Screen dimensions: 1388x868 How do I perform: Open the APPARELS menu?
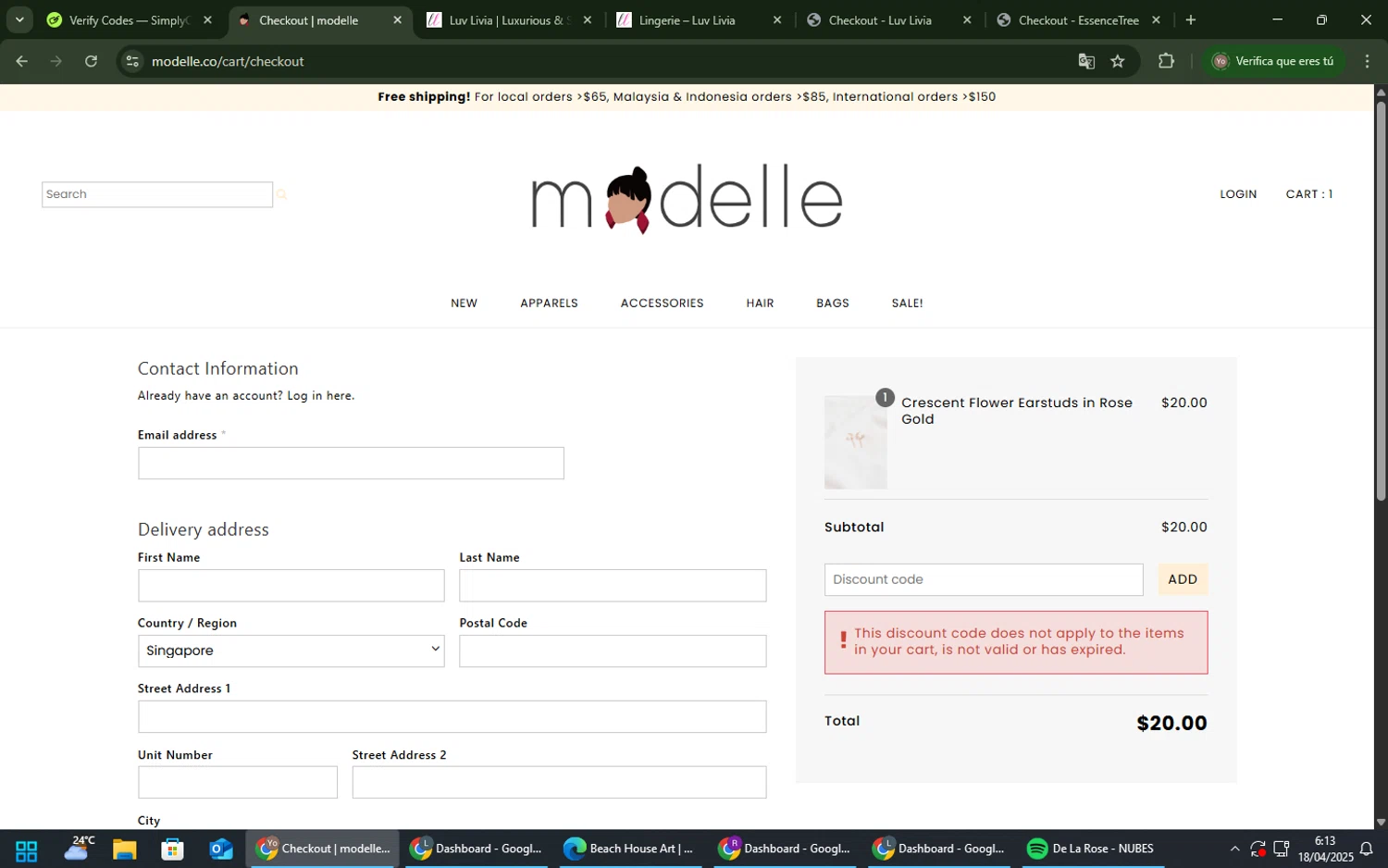point(549,304)
